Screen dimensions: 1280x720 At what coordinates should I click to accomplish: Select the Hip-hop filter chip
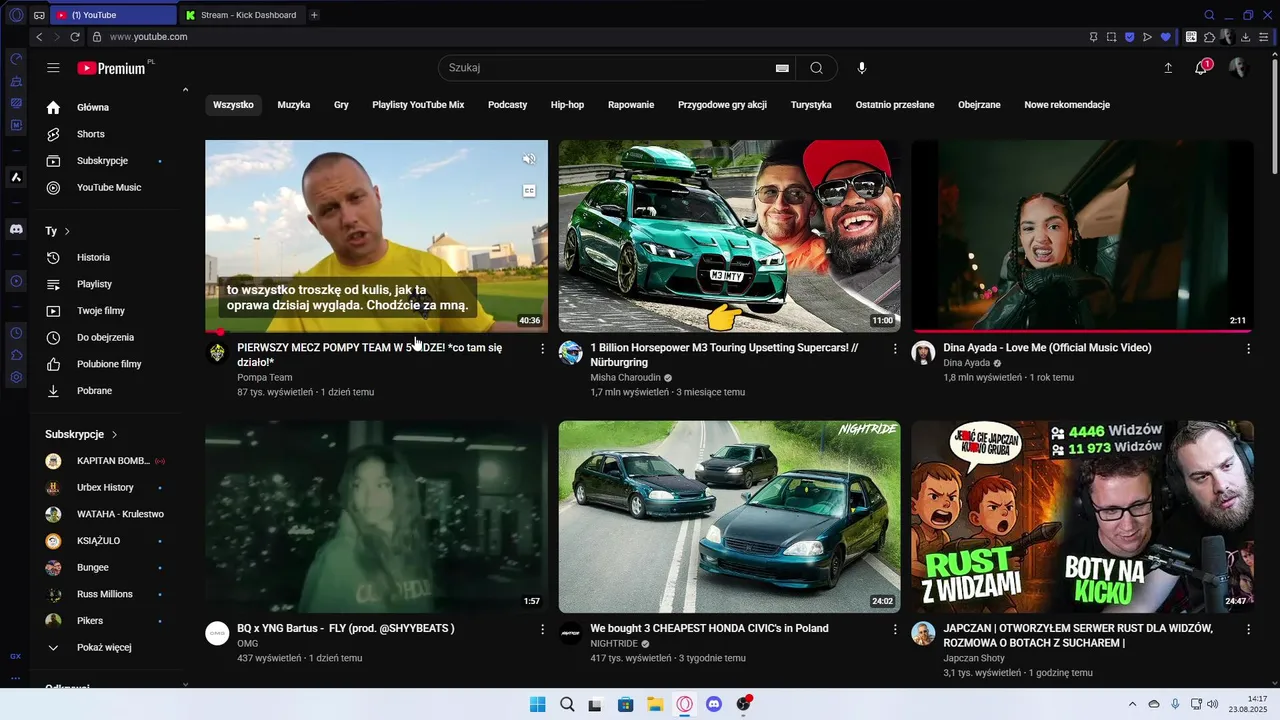[x=567, y=105]
